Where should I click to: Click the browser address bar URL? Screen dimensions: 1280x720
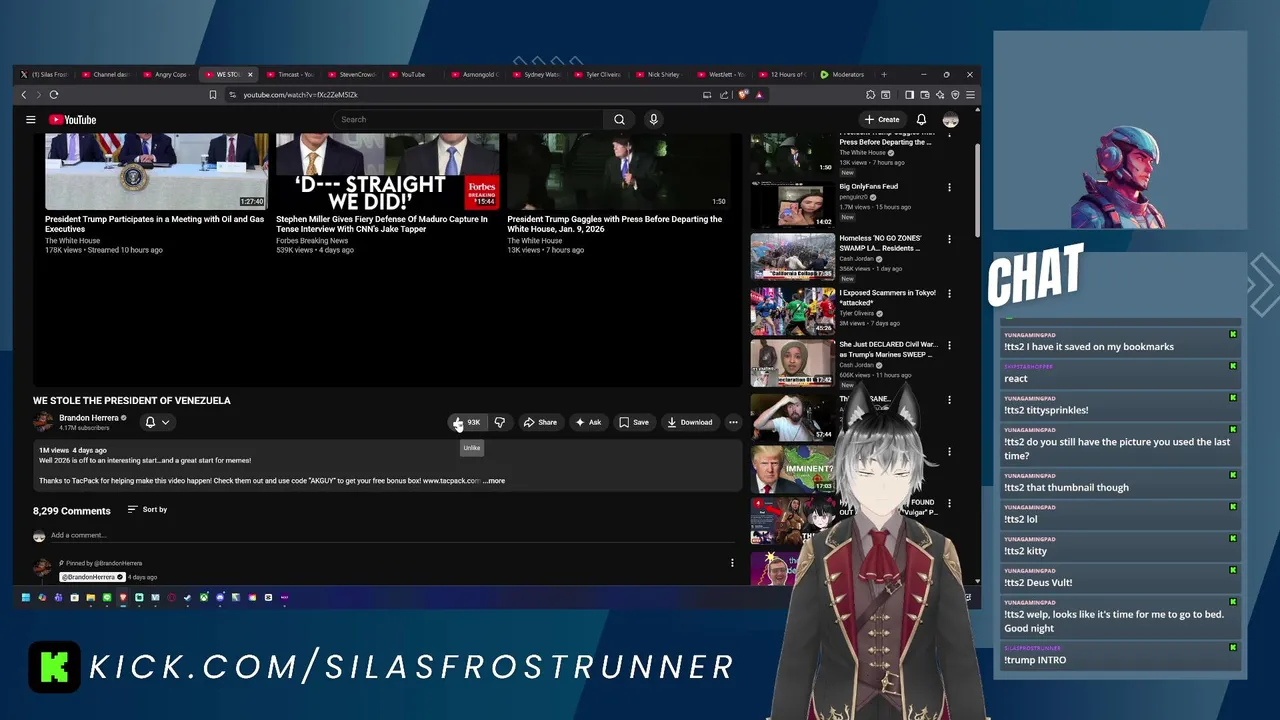pos(300,95)
